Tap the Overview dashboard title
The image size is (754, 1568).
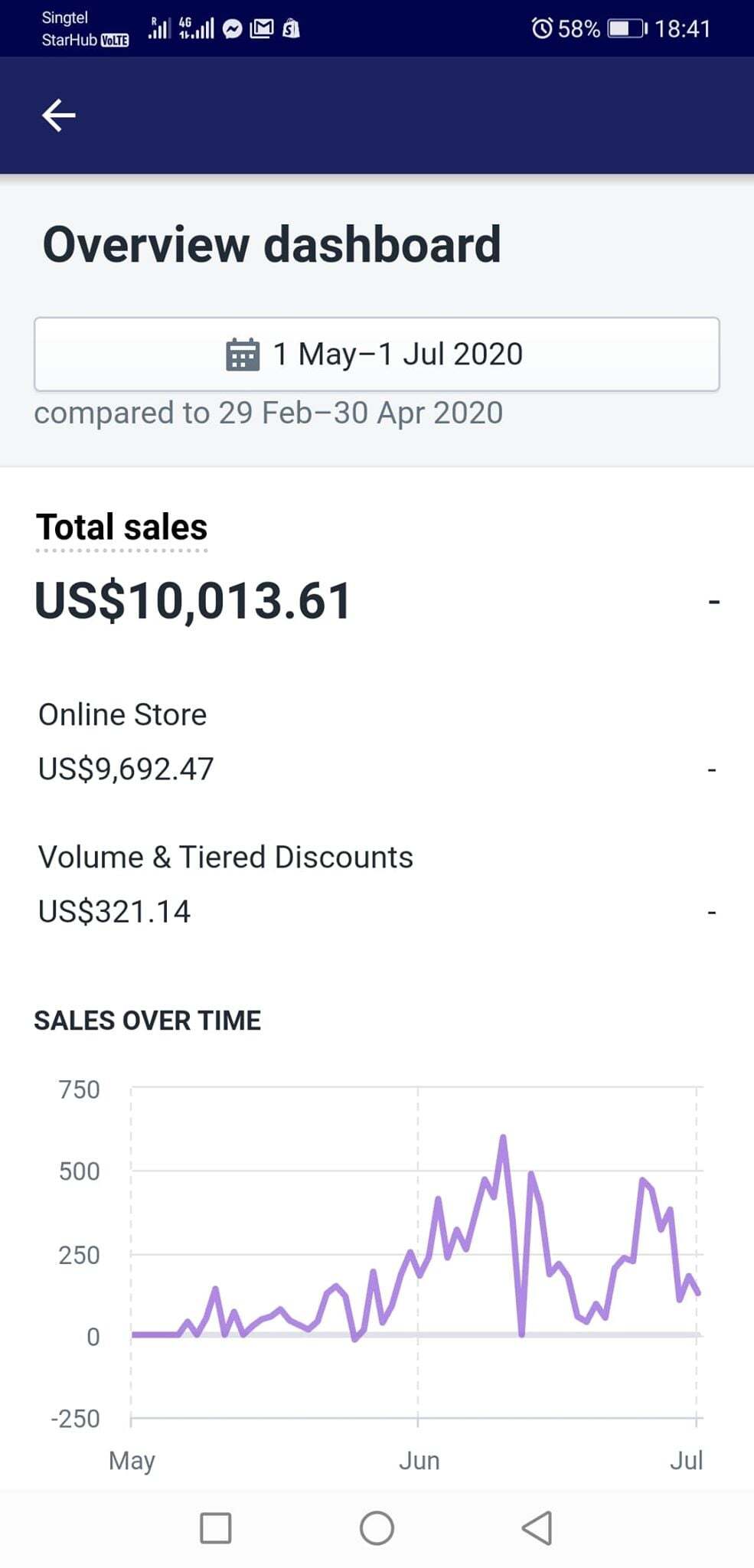point(272,245)
